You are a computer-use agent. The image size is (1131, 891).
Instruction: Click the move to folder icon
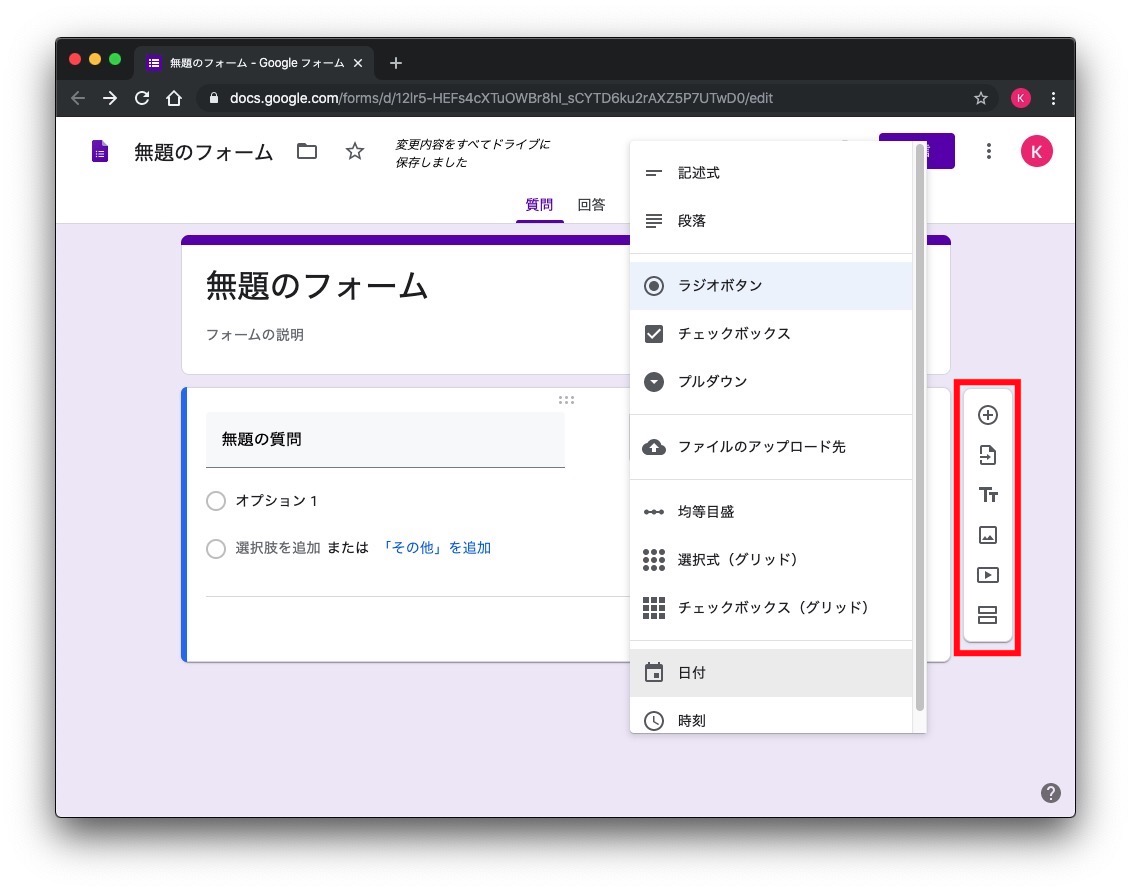pos(307,152)
